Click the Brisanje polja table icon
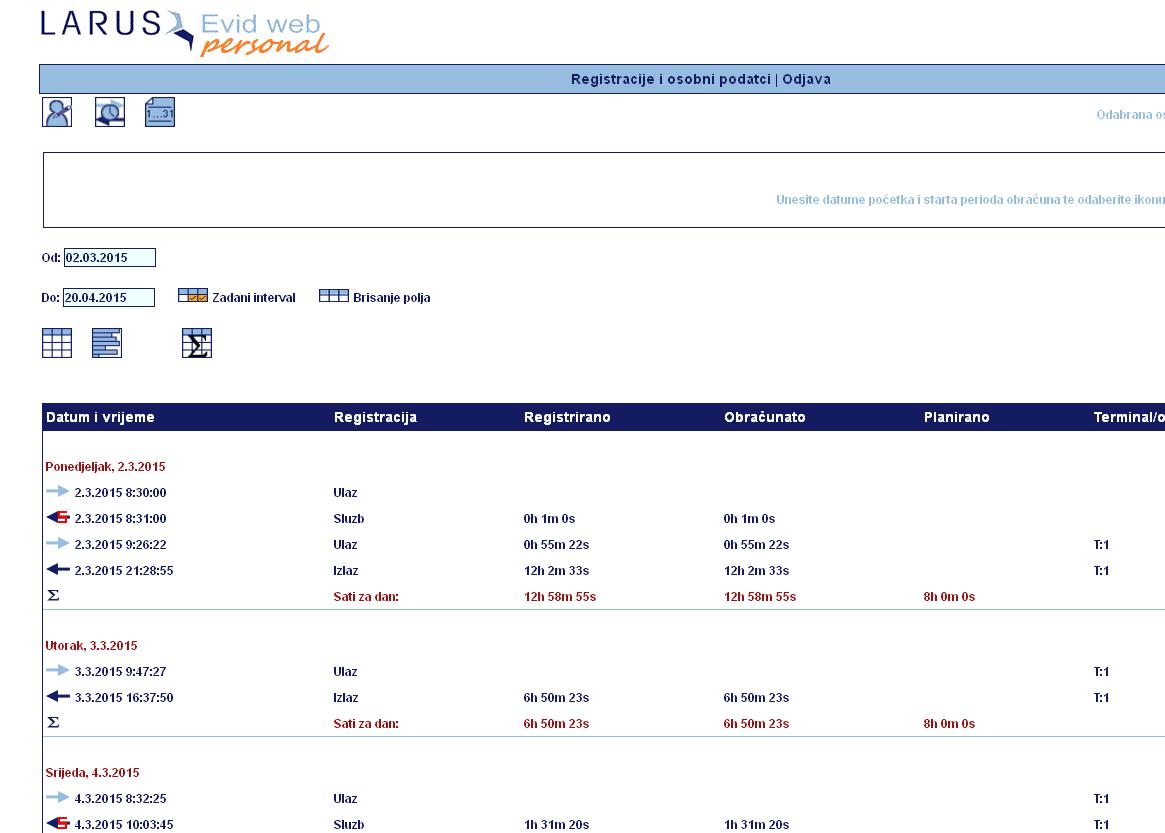This screenshot has width=1165, height=833. click(333, 296)
